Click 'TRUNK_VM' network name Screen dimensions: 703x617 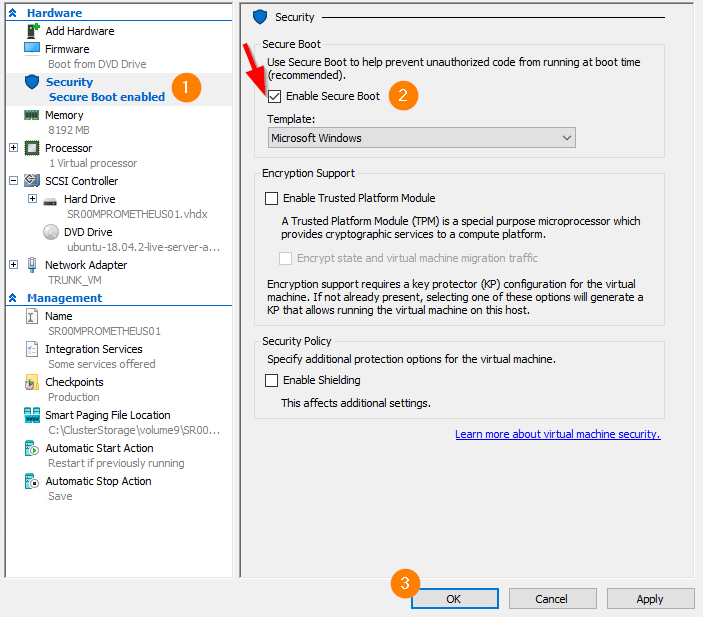point(75,280)
